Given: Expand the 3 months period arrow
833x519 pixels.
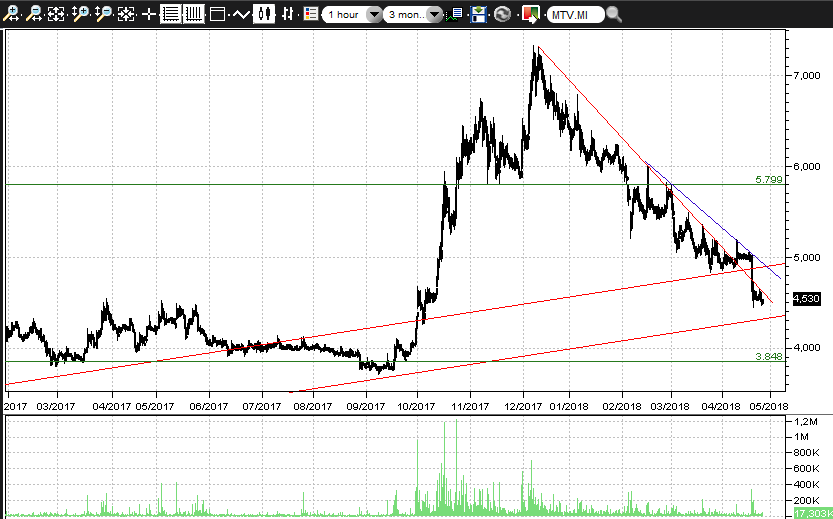Looking at the screenshot, I should tap(435, 15).
